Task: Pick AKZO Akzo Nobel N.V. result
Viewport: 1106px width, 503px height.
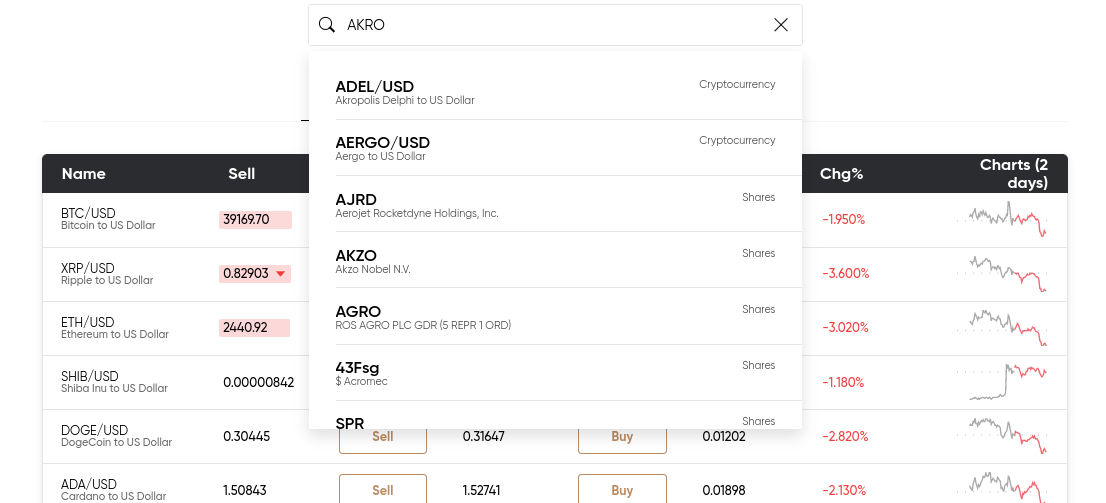Action: pyautogui.click(x=555, y=260)
